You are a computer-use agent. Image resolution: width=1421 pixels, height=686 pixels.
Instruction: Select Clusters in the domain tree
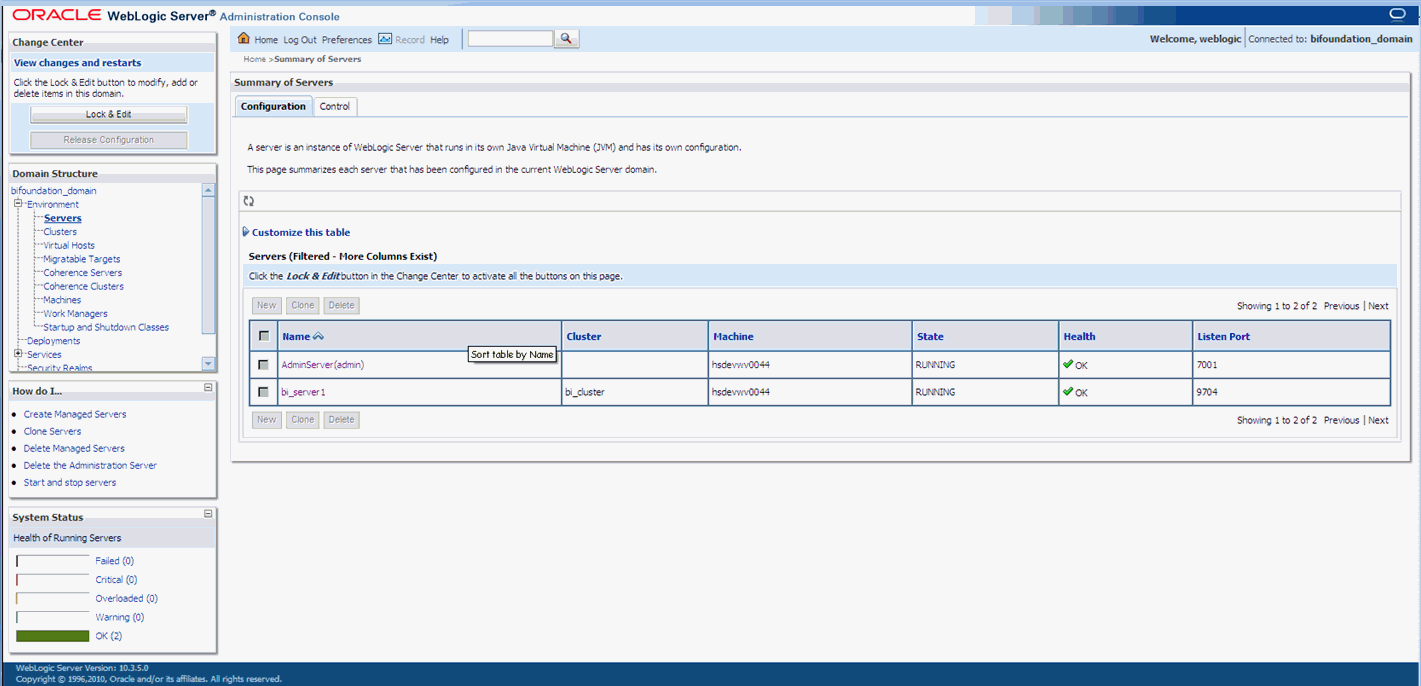tap(60, 232)
